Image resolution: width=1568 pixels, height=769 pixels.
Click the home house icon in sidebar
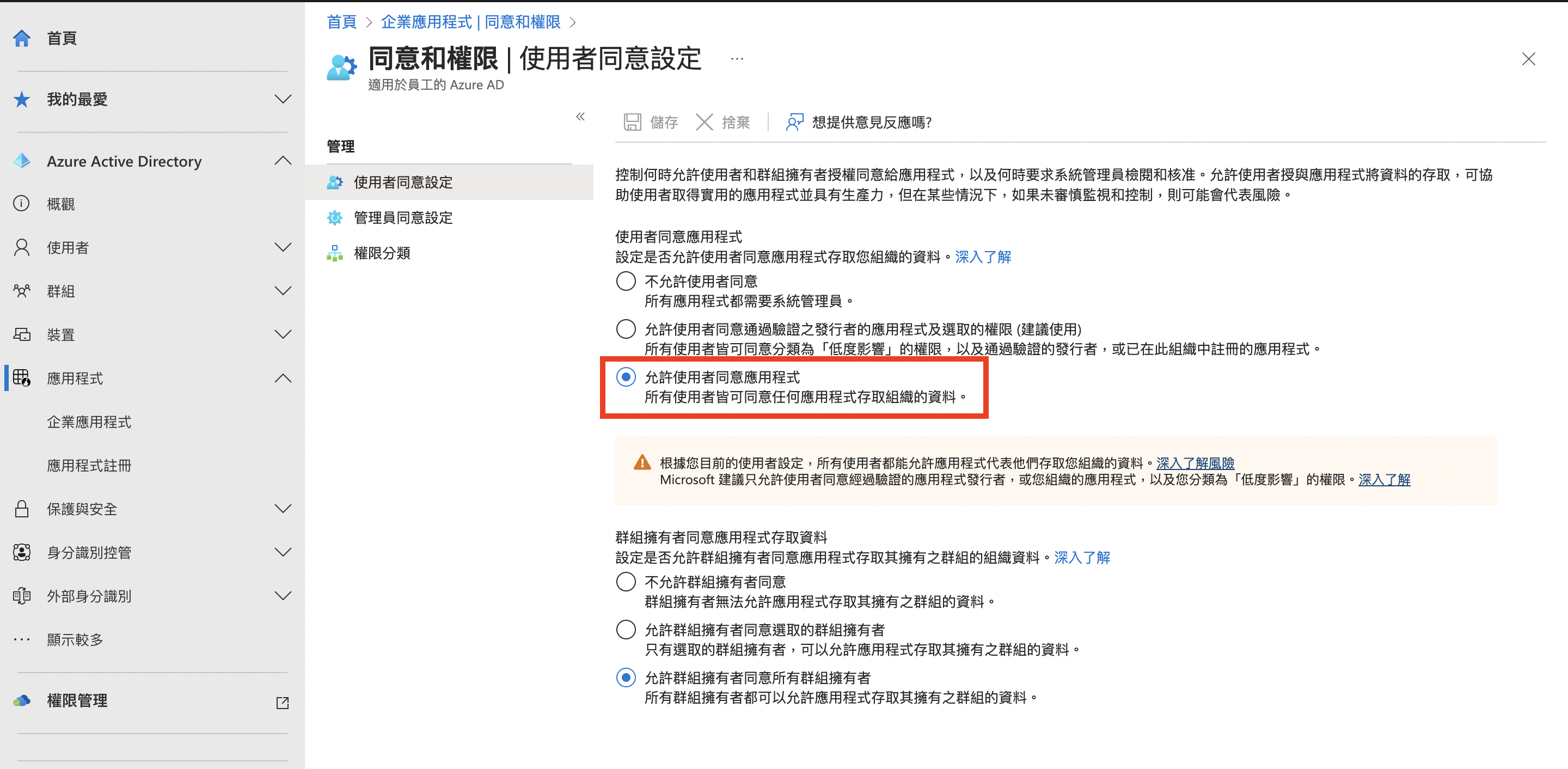click(22, 38)
